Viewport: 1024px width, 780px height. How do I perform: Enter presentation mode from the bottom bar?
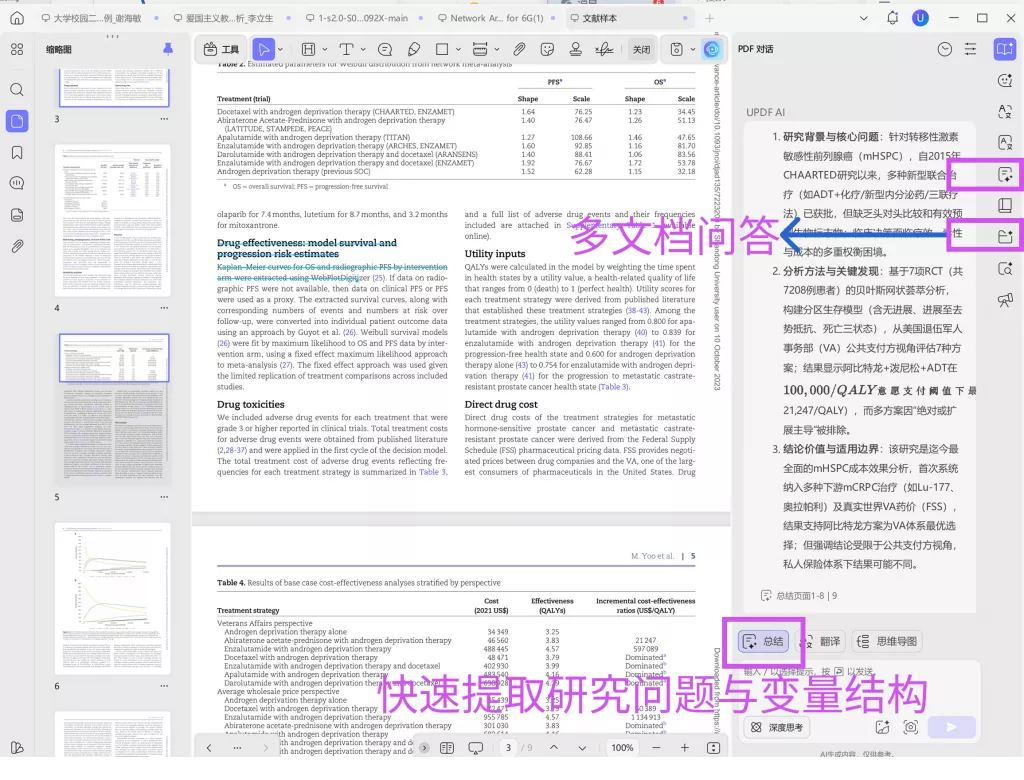click(x=473, y=748)
